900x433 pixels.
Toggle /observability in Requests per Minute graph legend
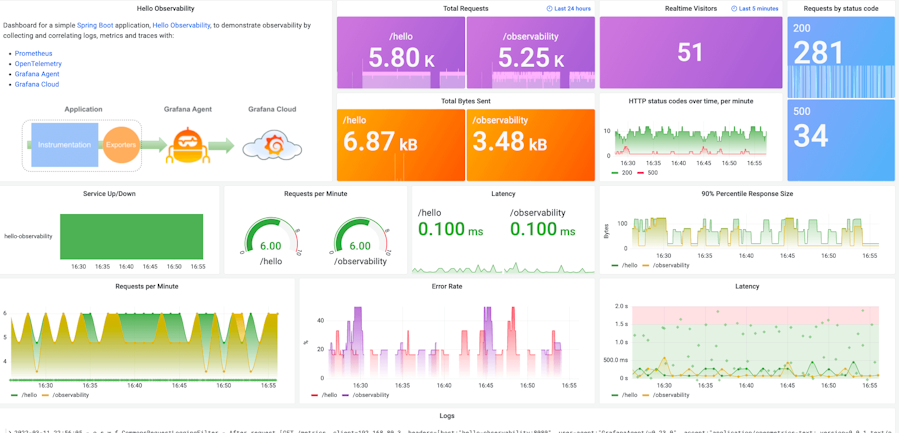(x=71, y=395)
